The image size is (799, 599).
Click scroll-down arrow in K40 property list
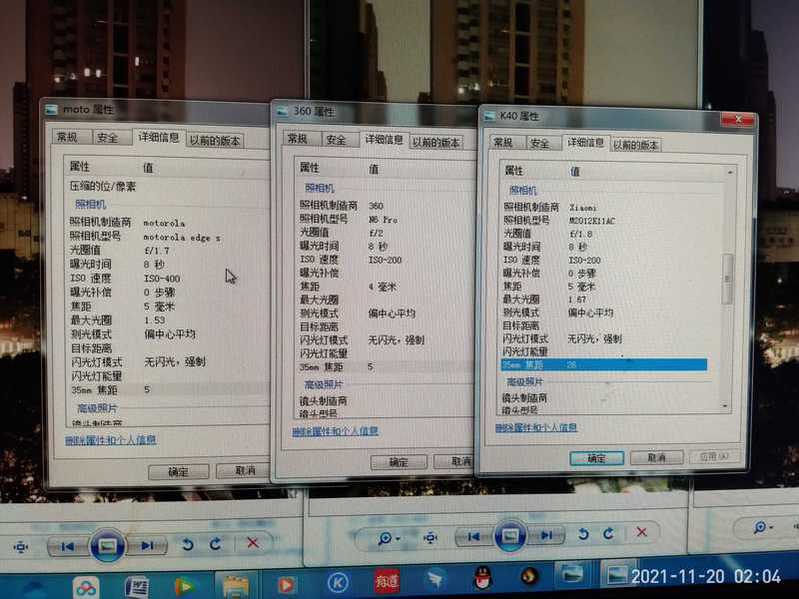click(x=726, y=405)
